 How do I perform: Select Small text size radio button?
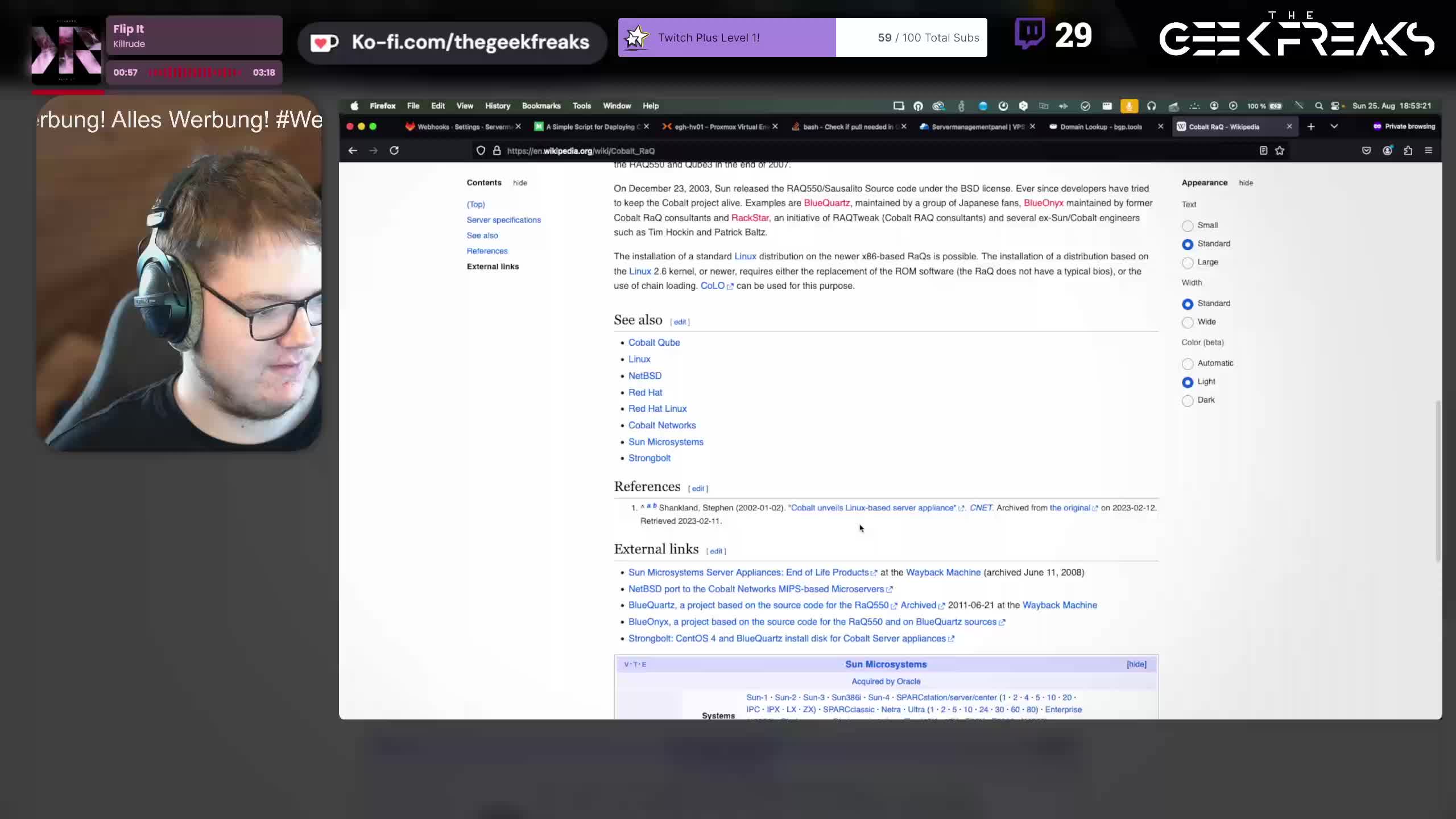[x=1188, y=226]
